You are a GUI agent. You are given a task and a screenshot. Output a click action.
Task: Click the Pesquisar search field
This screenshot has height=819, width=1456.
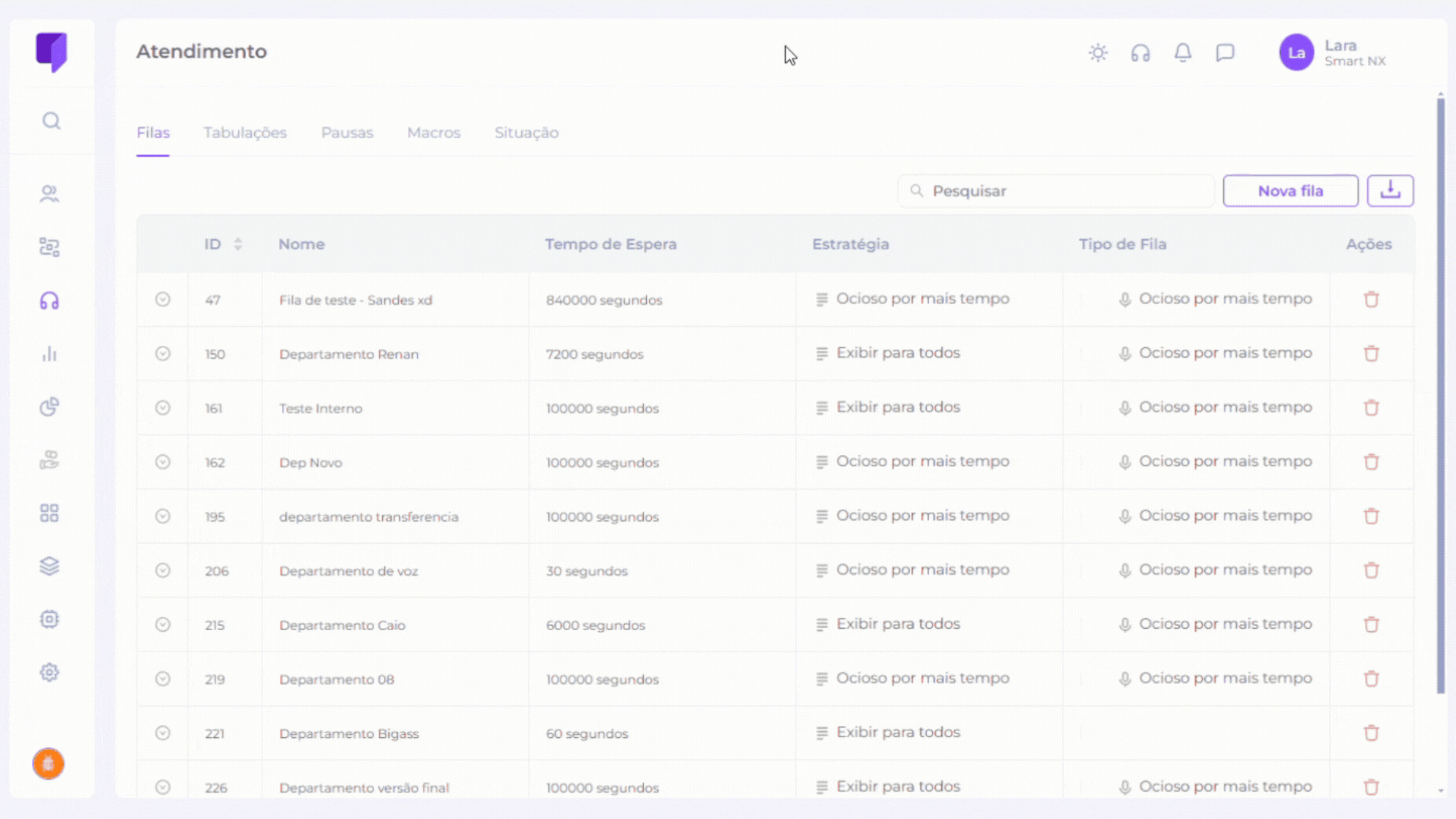coord(1056,190)
